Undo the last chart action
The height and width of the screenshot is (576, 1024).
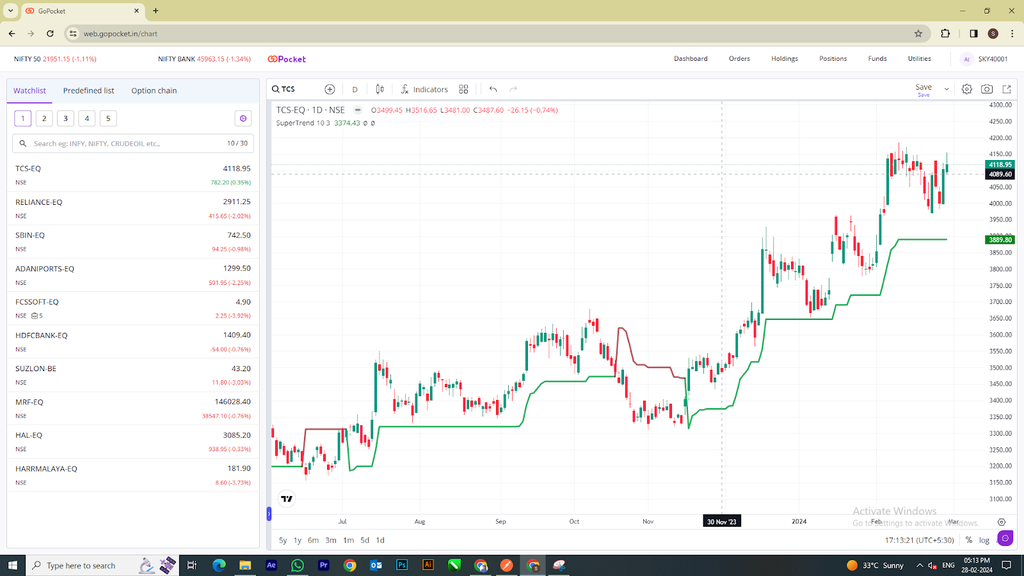coord(493,89)
